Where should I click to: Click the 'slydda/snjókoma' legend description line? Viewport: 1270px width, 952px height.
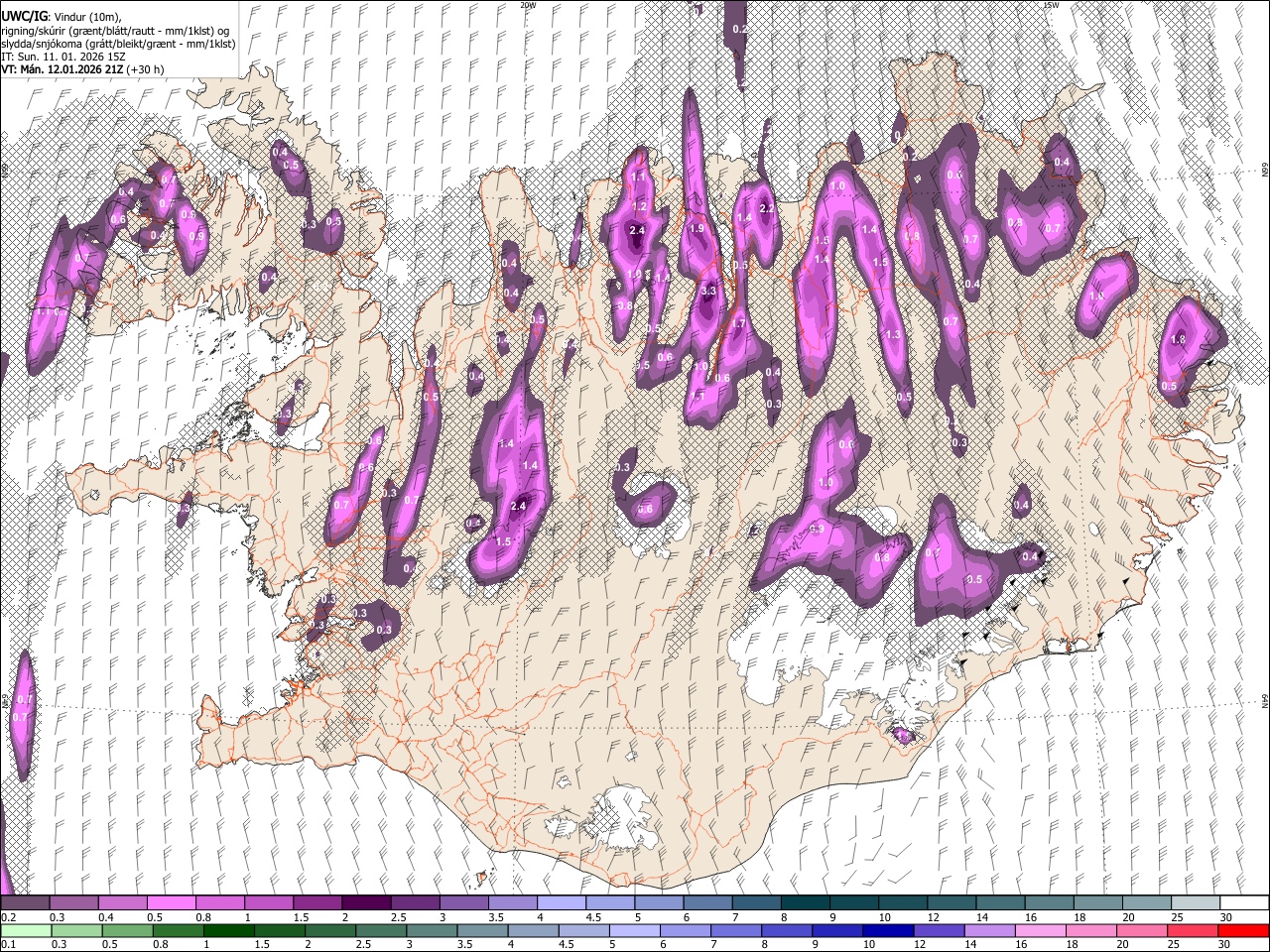tap(118, 44)
